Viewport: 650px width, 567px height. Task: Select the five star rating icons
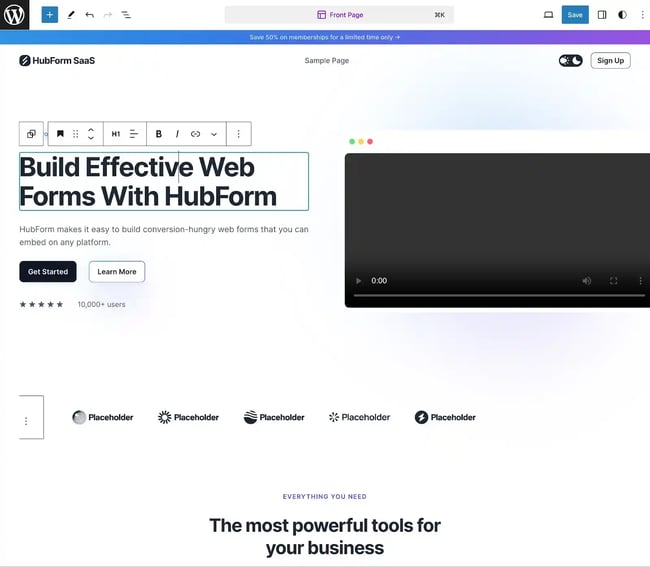41,304
